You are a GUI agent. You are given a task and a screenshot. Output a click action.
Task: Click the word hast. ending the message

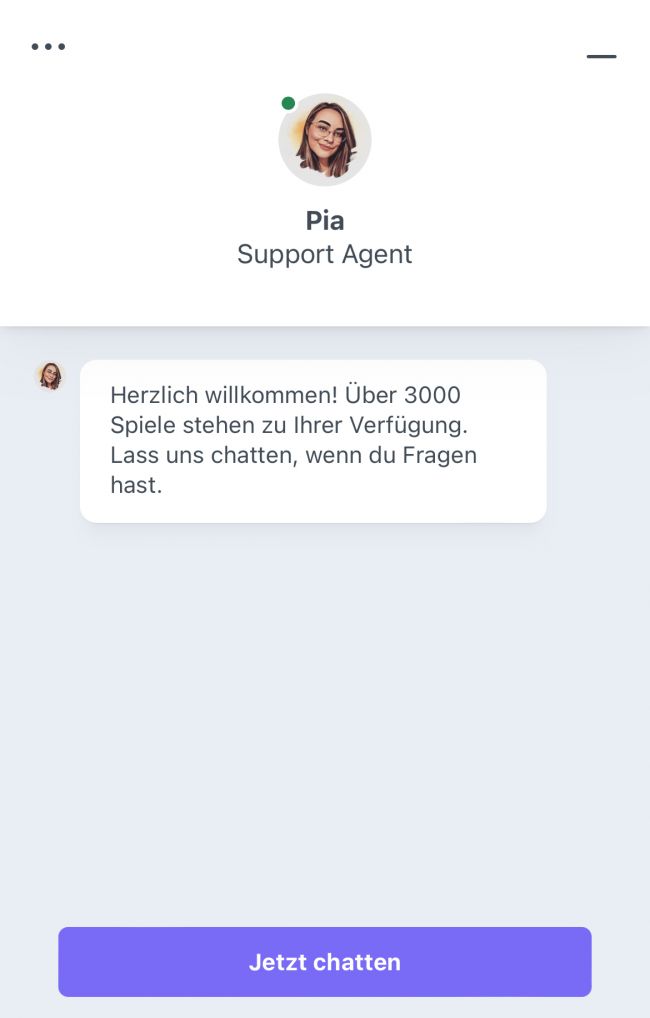point(136,487)
